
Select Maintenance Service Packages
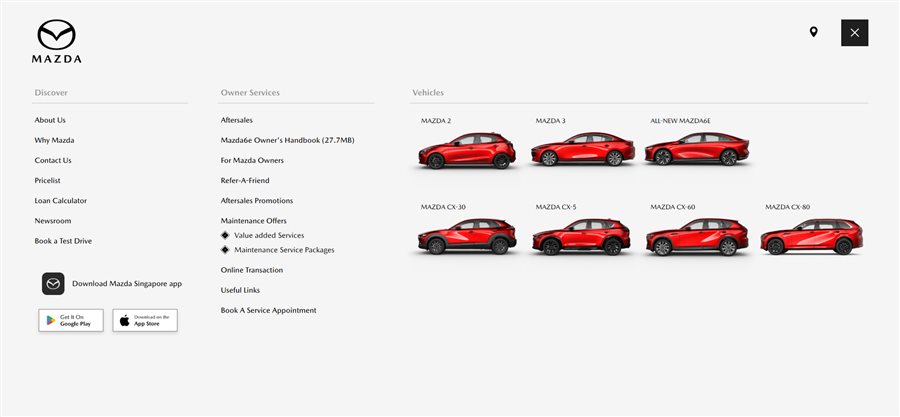(284, 250)
